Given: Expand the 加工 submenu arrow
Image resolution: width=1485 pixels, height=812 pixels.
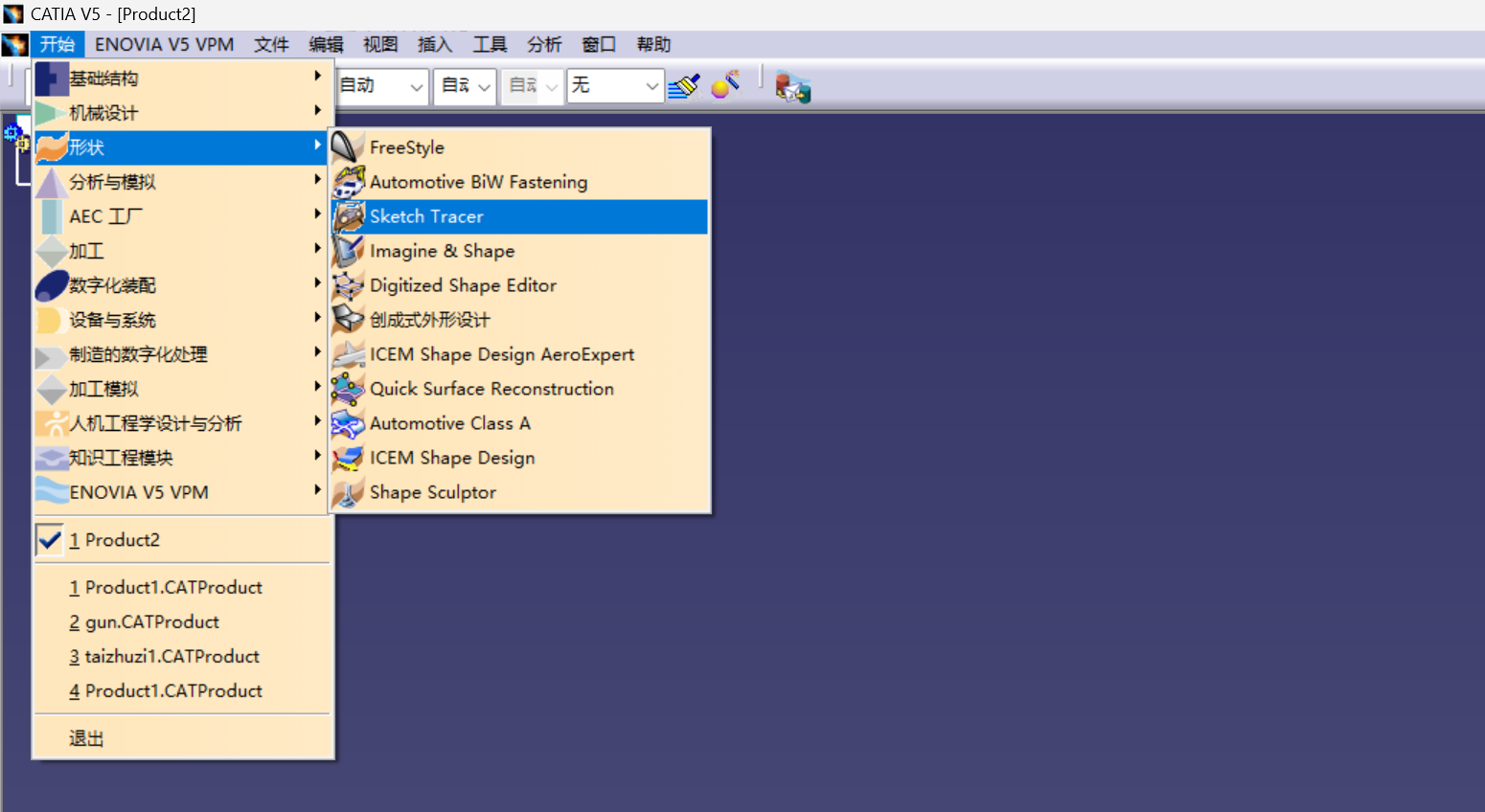Looking at the screenshot, I should click(x=317, y=248).
